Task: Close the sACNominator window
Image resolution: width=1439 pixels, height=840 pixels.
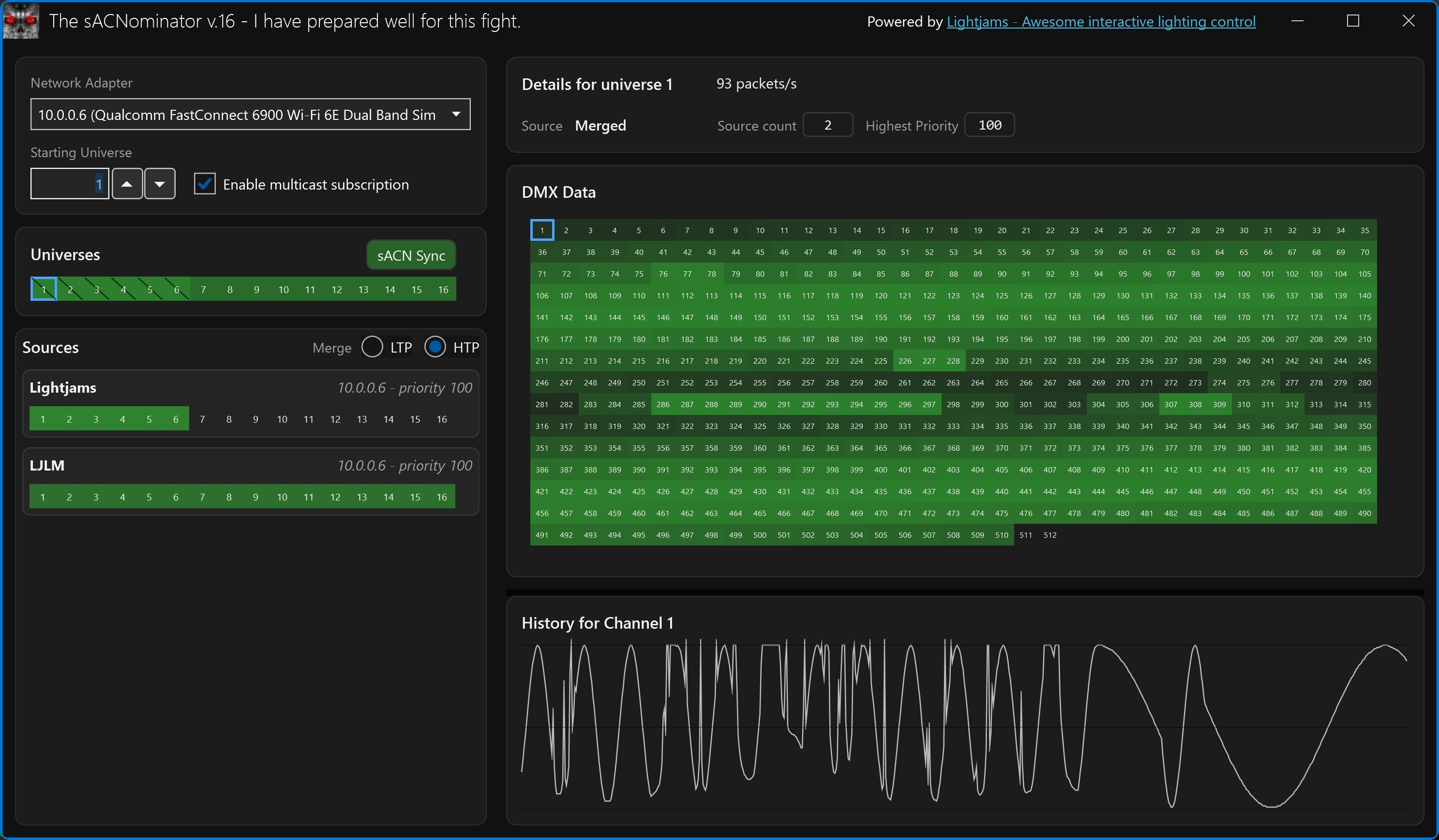Action: click(x=1408, y=21)
